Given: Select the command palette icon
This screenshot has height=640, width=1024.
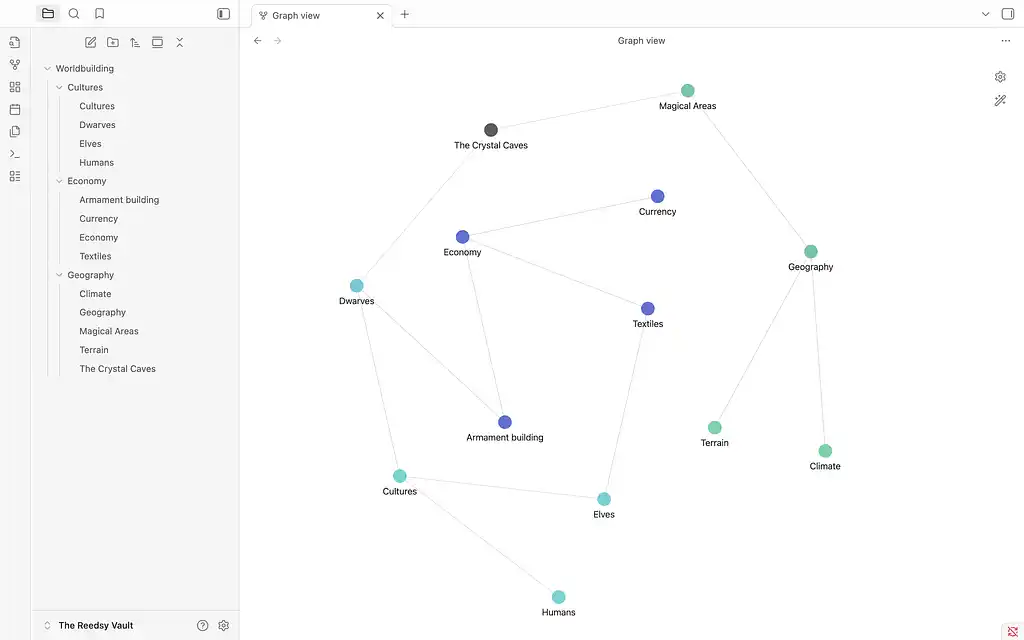Looking at the screenshot, I should tap(14, 154).
